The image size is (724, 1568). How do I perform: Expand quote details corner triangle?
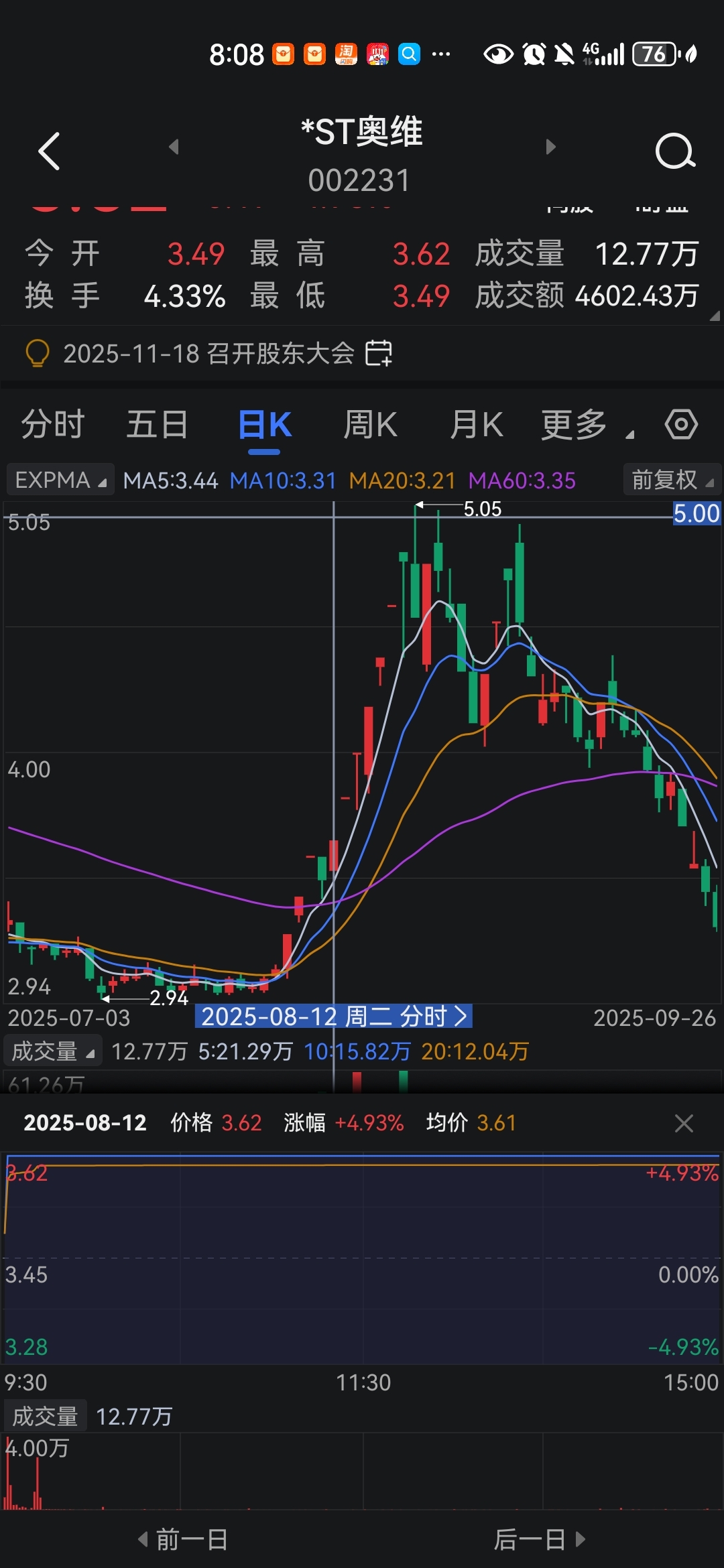pos(715,317)
